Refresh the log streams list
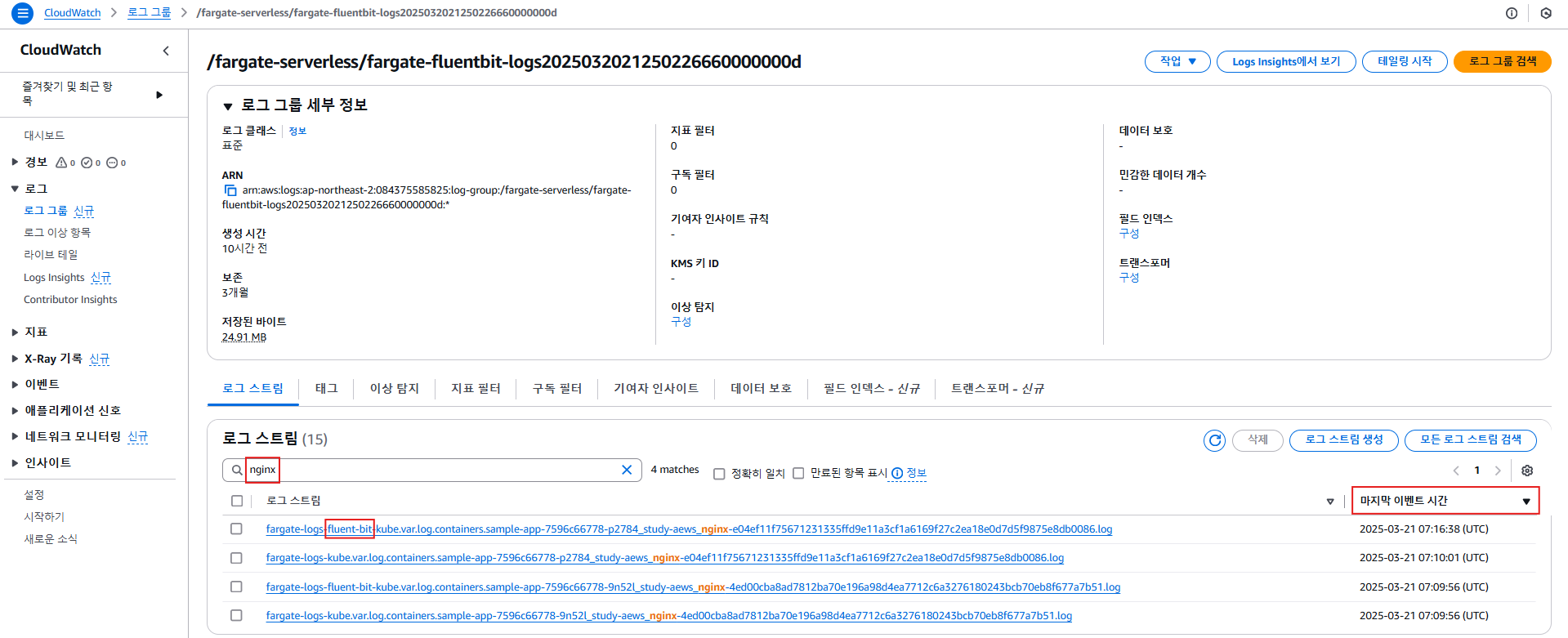Viewport: 1568px width, 638px height. pyautogui.click(x=1215, y=440)
